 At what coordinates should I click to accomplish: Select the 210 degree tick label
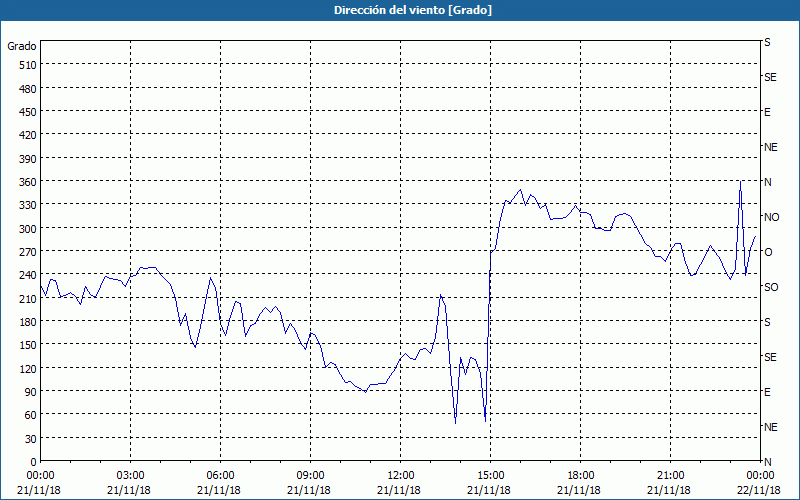(x=29, y=298)
